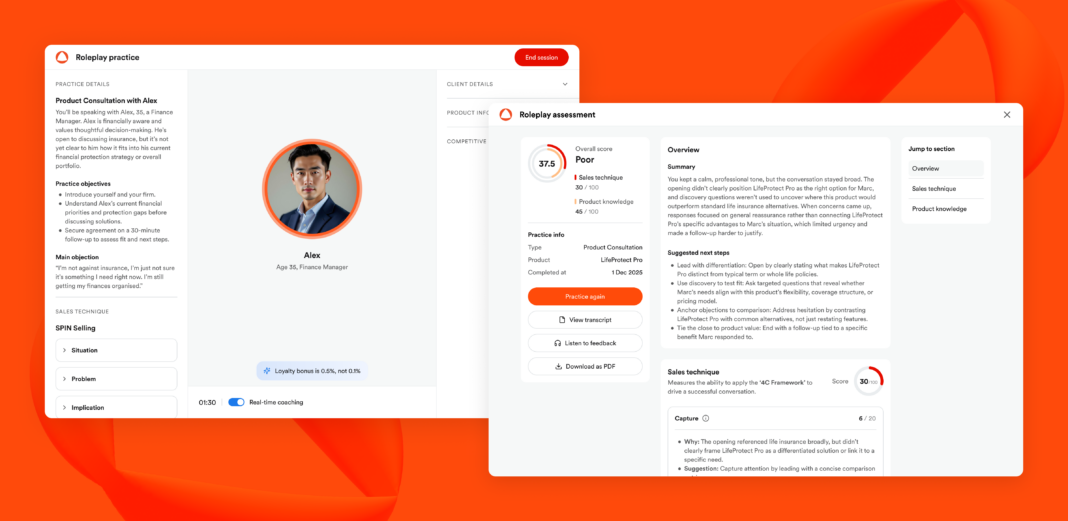Click Listen to feedback button
Viewport: 1068px width, 521px height.
coord(585,343)
